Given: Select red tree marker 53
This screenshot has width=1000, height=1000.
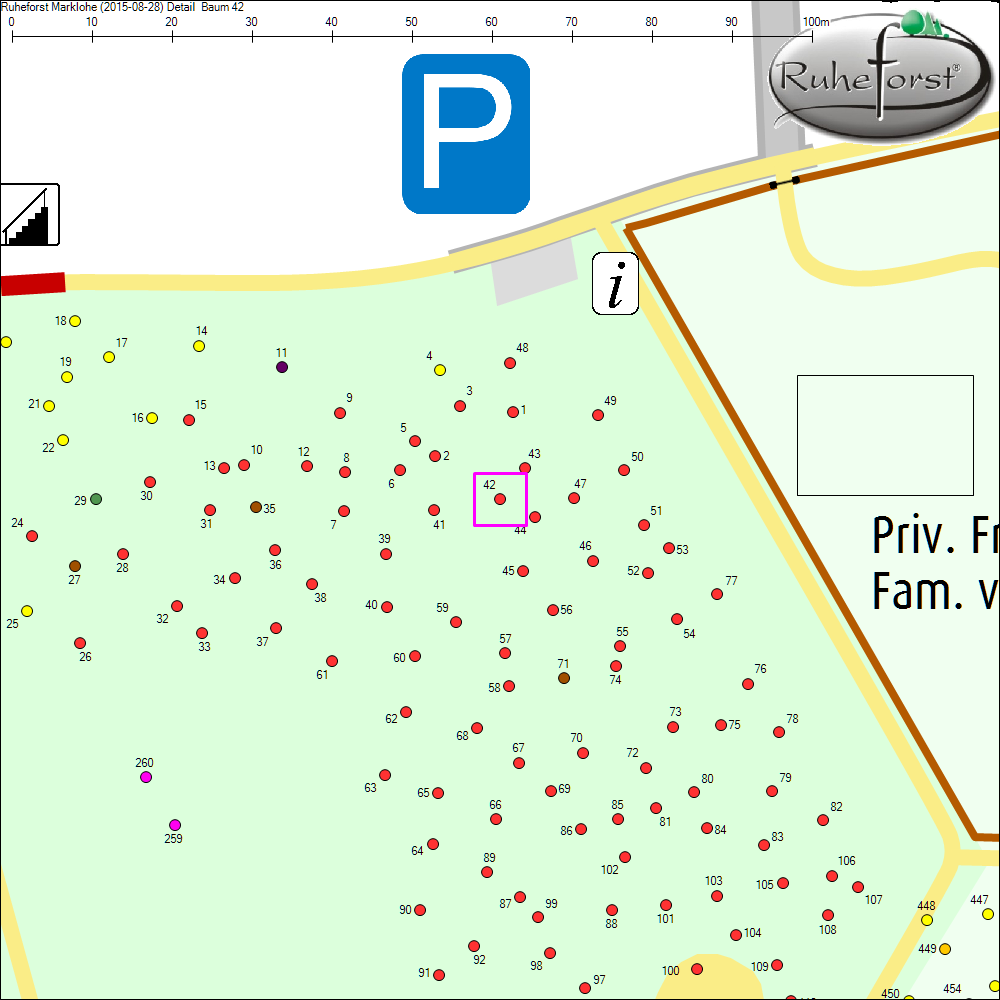Looking at the screenshot, I should point(669,548).
